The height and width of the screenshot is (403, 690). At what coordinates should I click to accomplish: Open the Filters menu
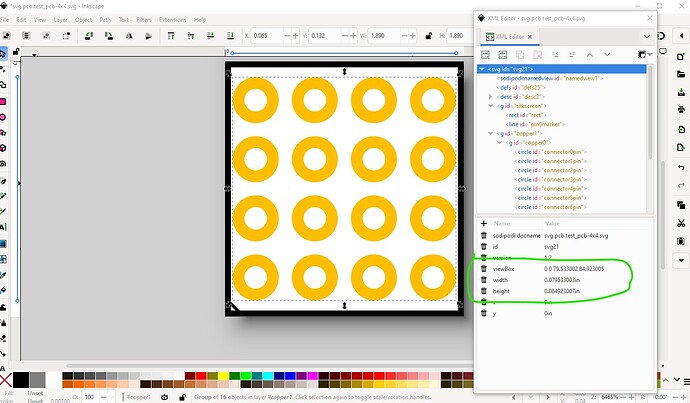pyautogui.click(x=144, y=20)
